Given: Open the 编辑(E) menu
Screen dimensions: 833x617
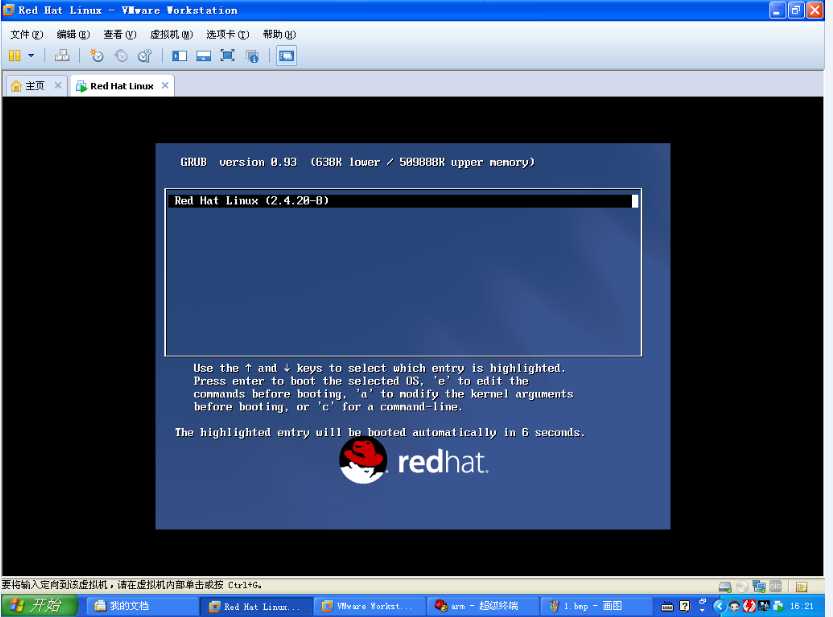Looking at the screenshot, I should 73,35.
